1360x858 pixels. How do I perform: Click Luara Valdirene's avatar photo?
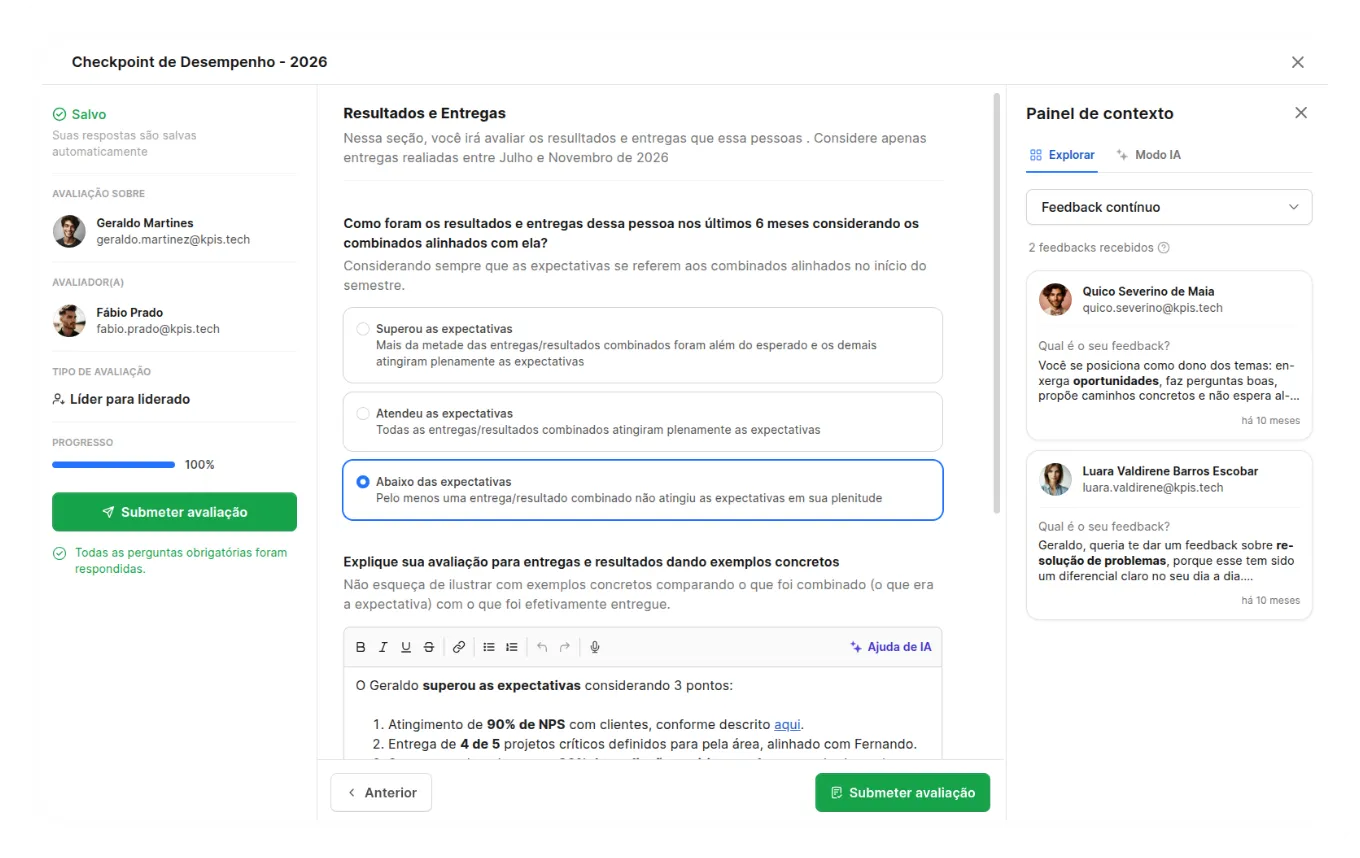[x=1055, y=479]
